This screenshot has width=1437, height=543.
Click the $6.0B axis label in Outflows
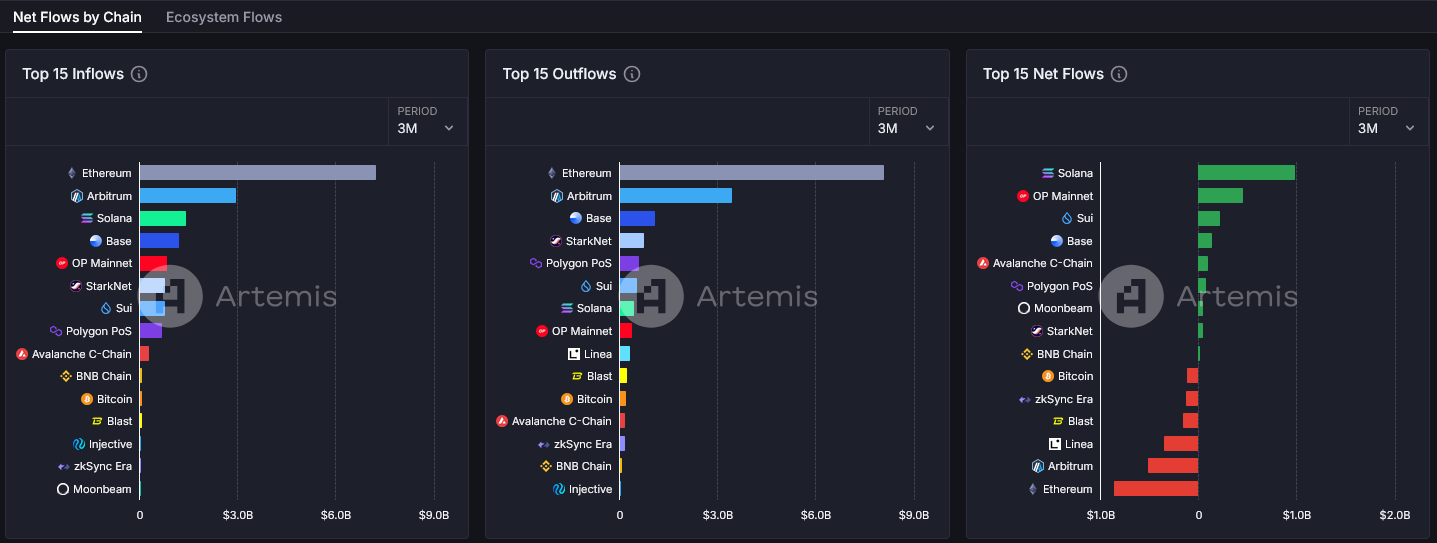[x=816, y=515]
